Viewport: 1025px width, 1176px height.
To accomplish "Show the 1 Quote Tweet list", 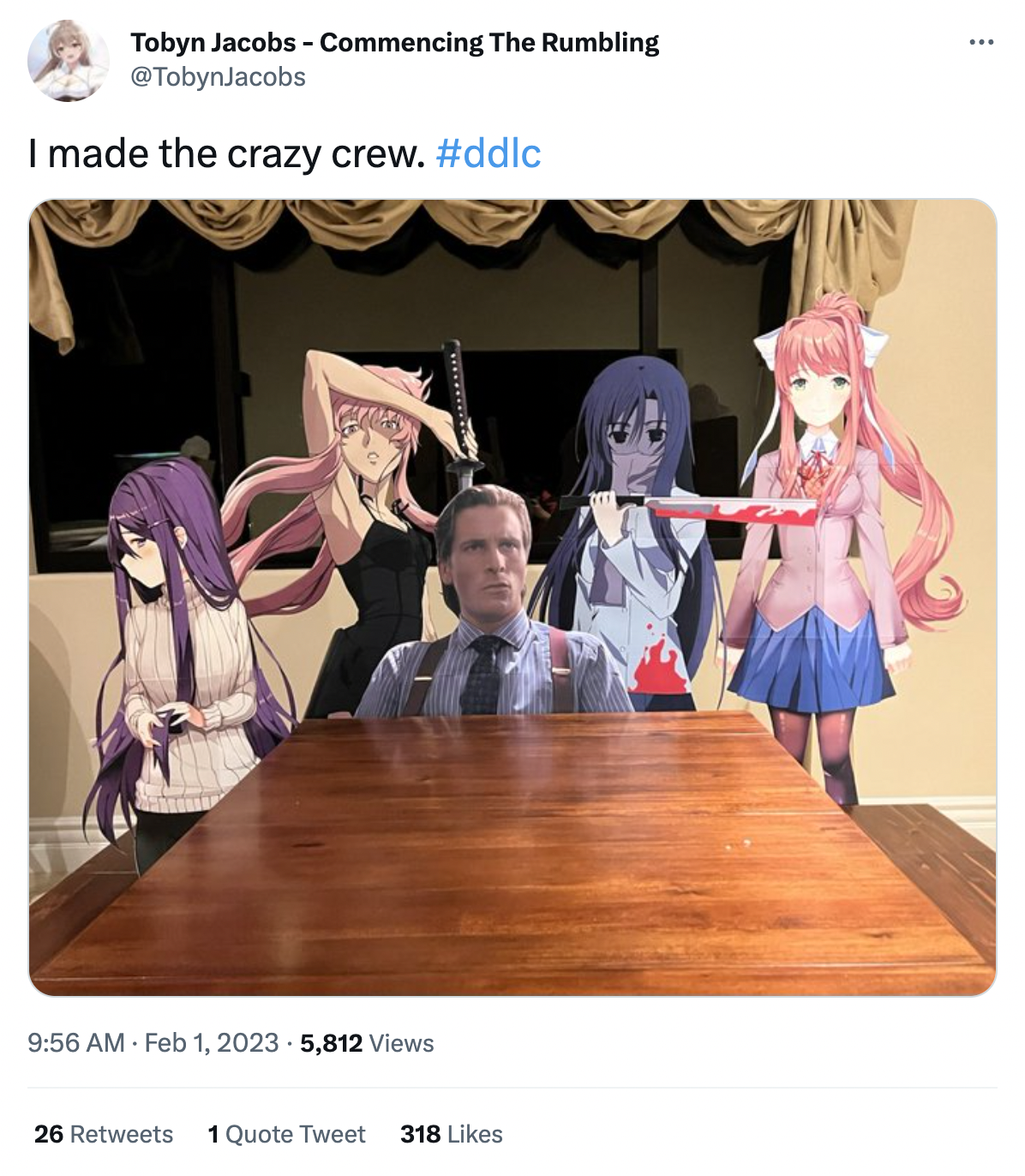I will tap(286, 1134).
